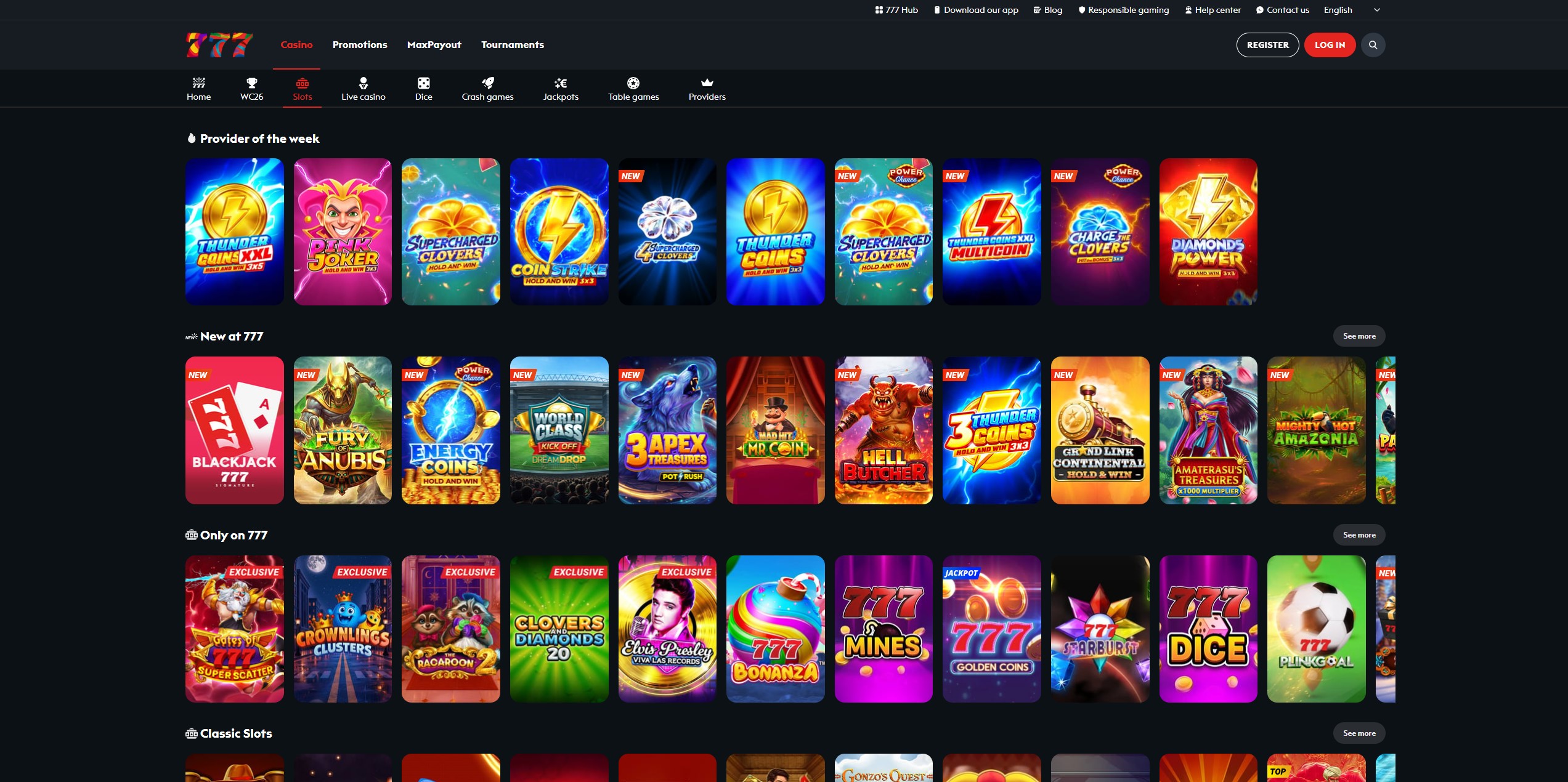
Task: Open the Gonzo's Quest game tile
Action: click(884, 768)
